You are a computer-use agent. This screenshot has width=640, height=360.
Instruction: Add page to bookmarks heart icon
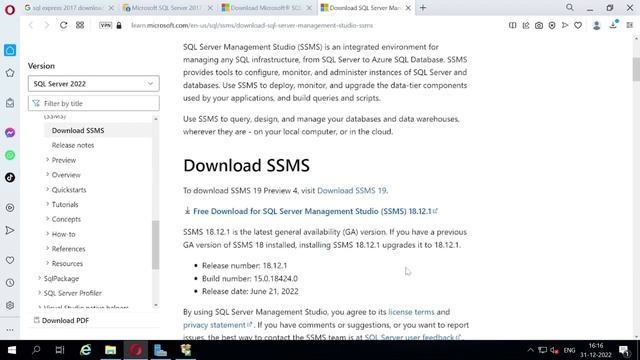[578, 25]
